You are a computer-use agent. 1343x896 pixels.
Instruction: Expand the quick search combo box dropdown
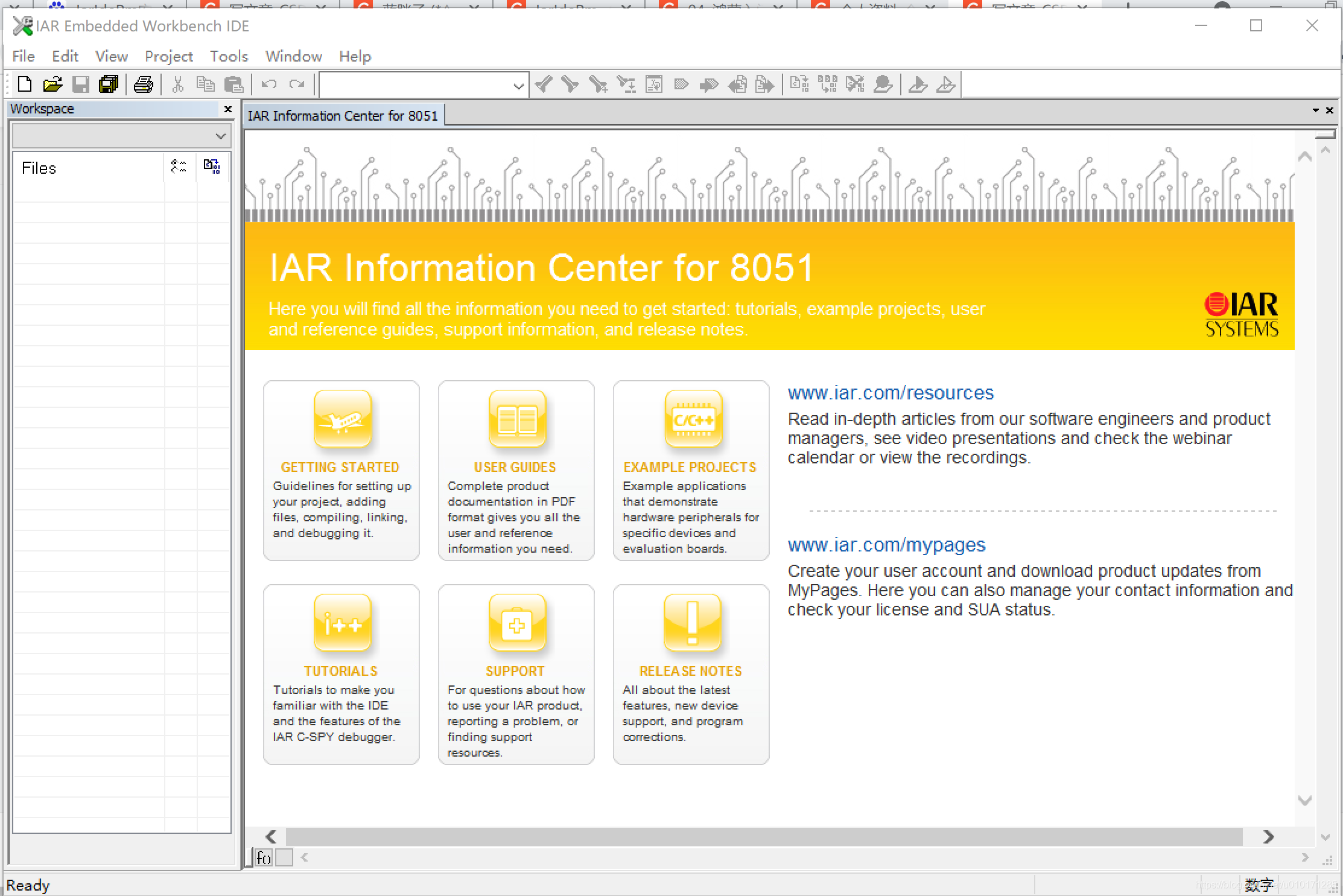[x=518, y=86]
